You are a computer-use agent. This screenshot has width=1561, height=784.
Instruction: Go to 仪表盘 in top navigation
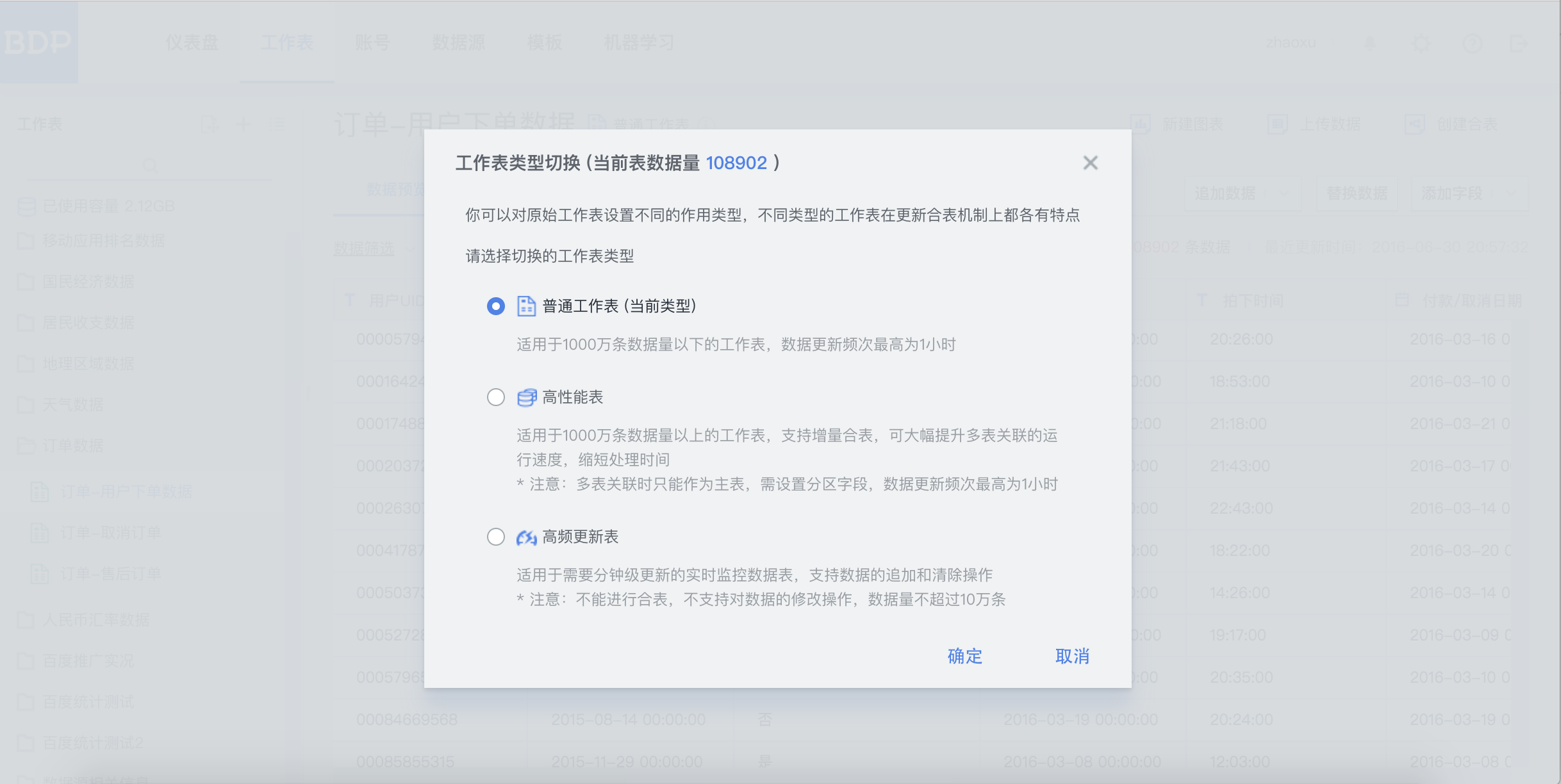click(192, 43)
